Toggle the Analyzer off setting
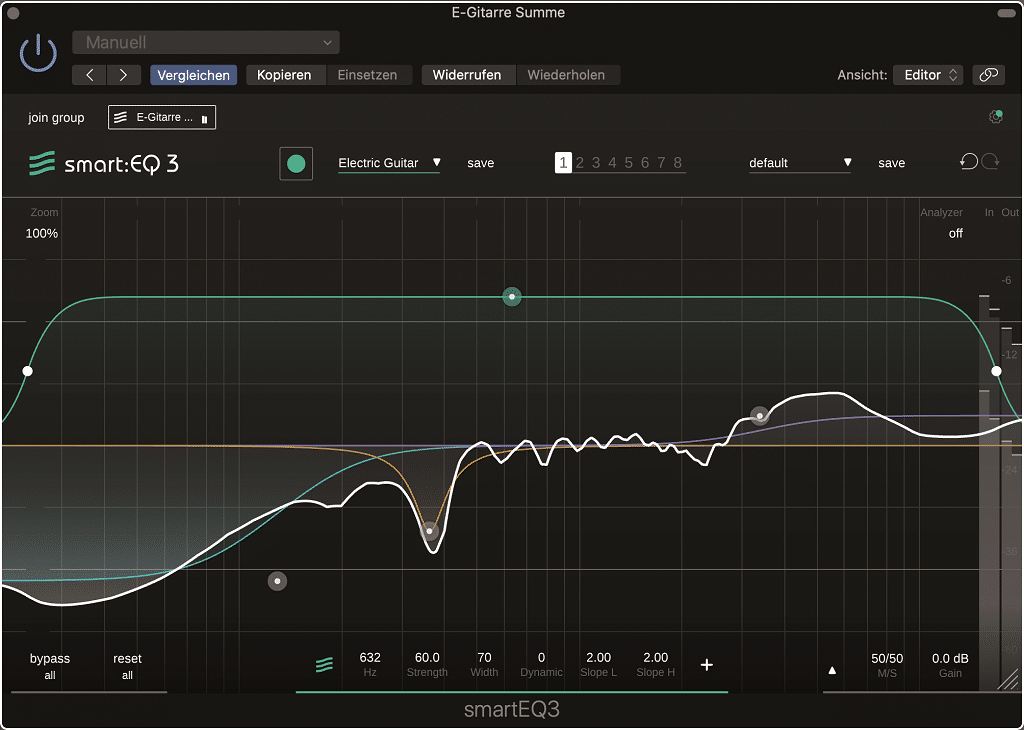This screenshot has width=1024, height=730. pyautogui.click(x=955, y=233)
